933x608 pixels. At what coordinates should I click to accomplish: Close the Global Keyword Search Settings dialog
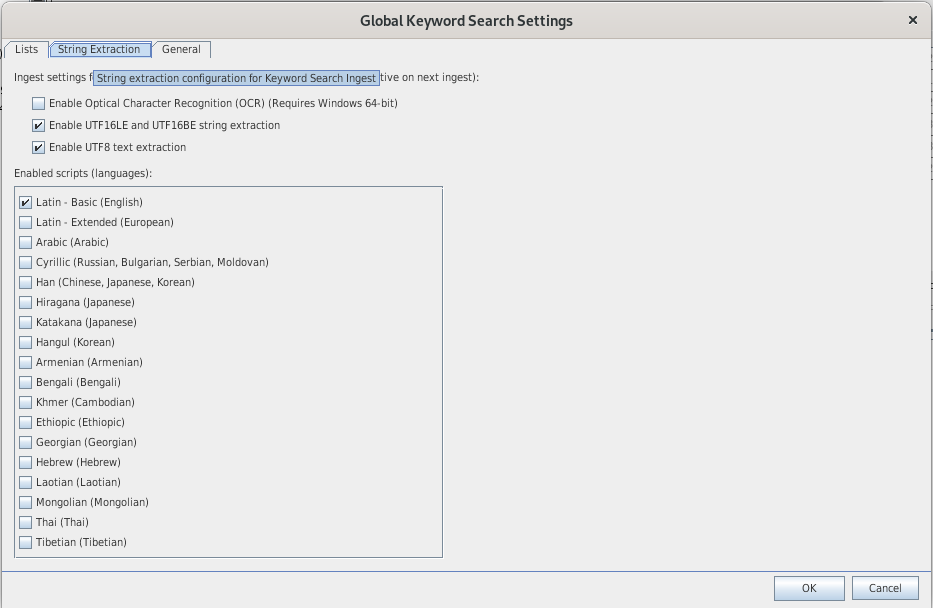[x=912, y=20]
